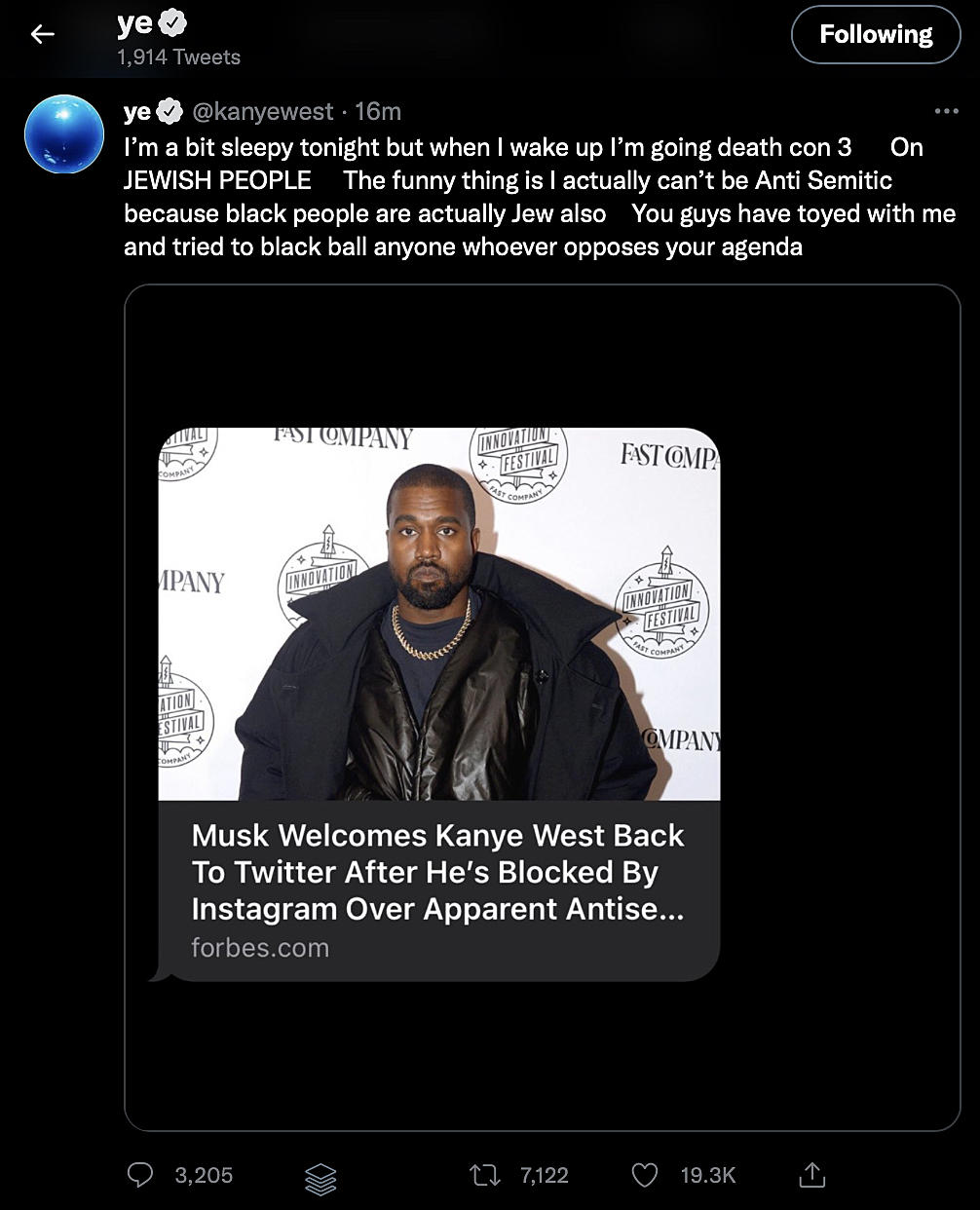Go back using the left arrow
The width and height of the screenshot is (980, 1210).
click(x=41, y=34)
